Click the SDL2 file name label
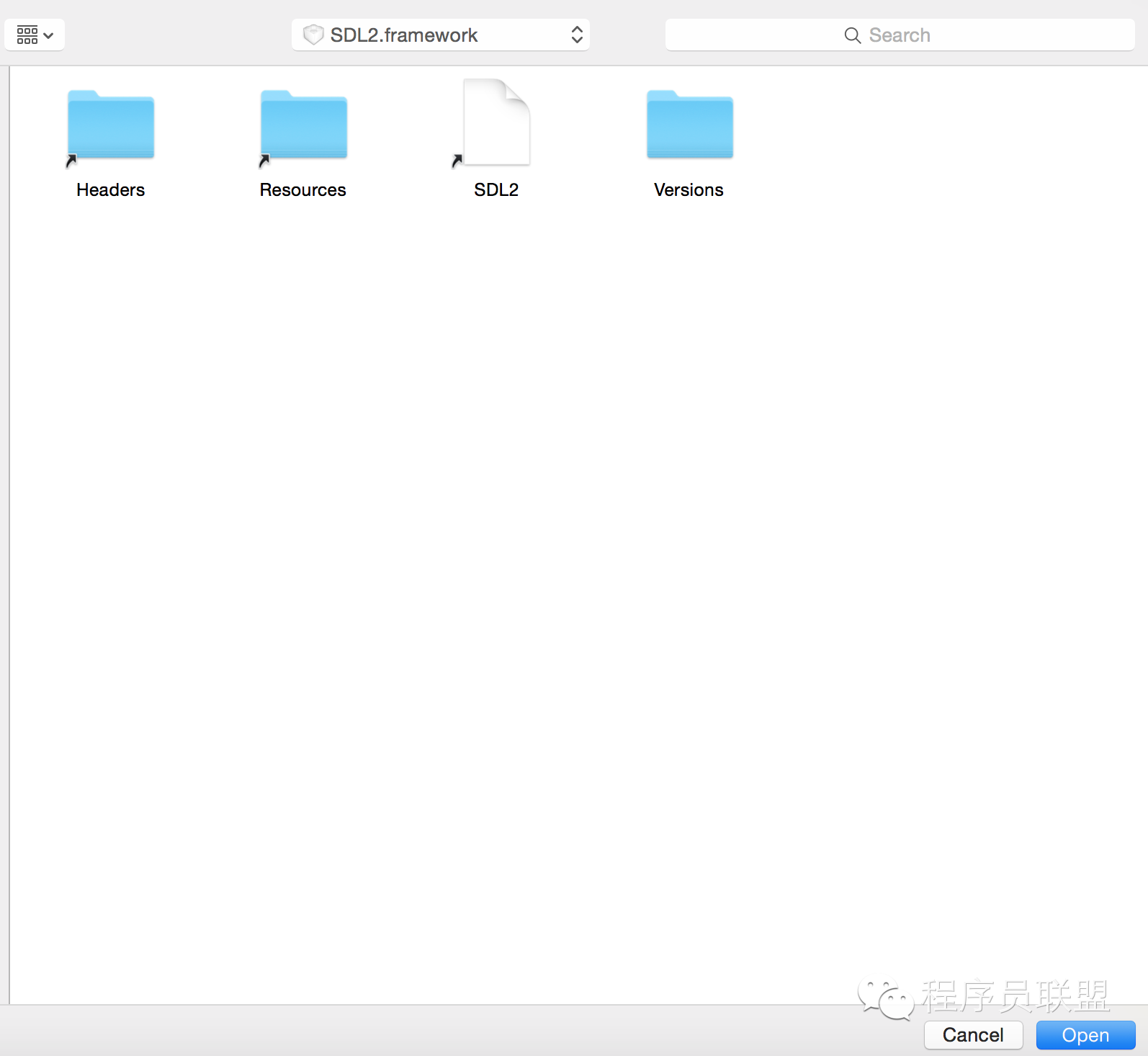This screenshot has width=1148, height=1056. click(x=496, y=189)
